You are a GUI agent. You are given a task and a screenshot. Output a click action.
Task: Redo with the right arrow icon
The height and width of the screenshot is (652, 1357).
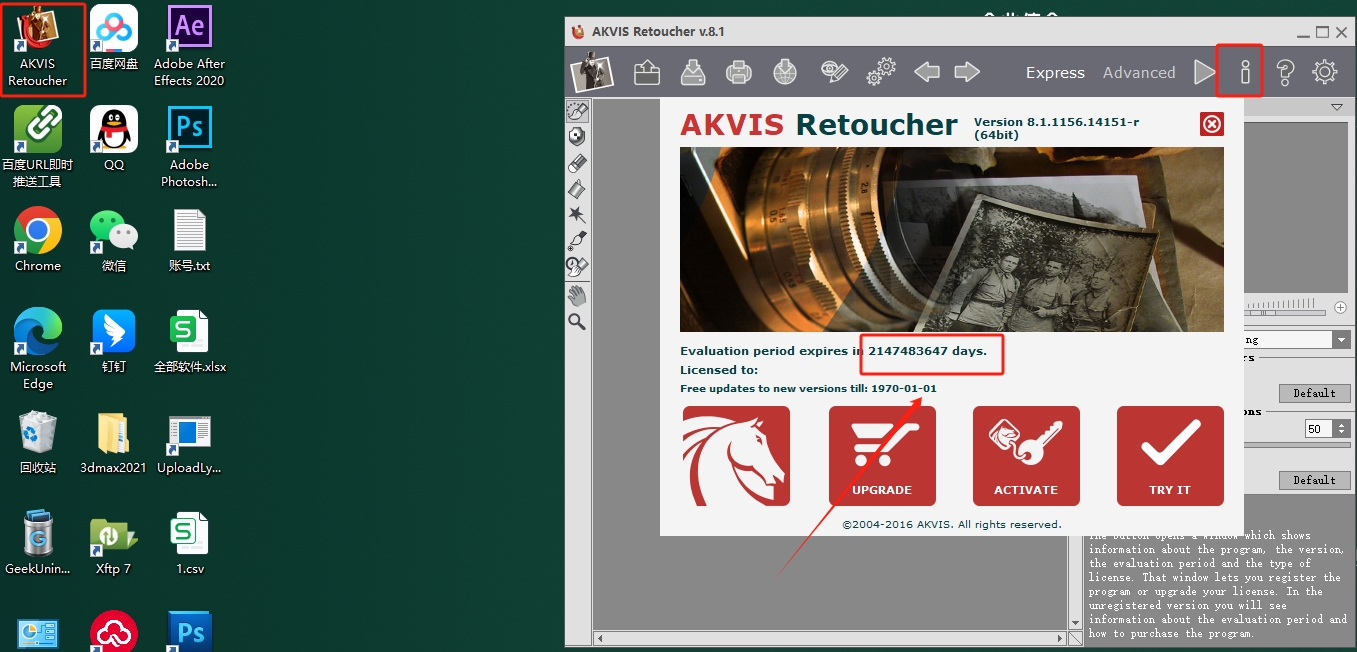[x=967, y=72]
